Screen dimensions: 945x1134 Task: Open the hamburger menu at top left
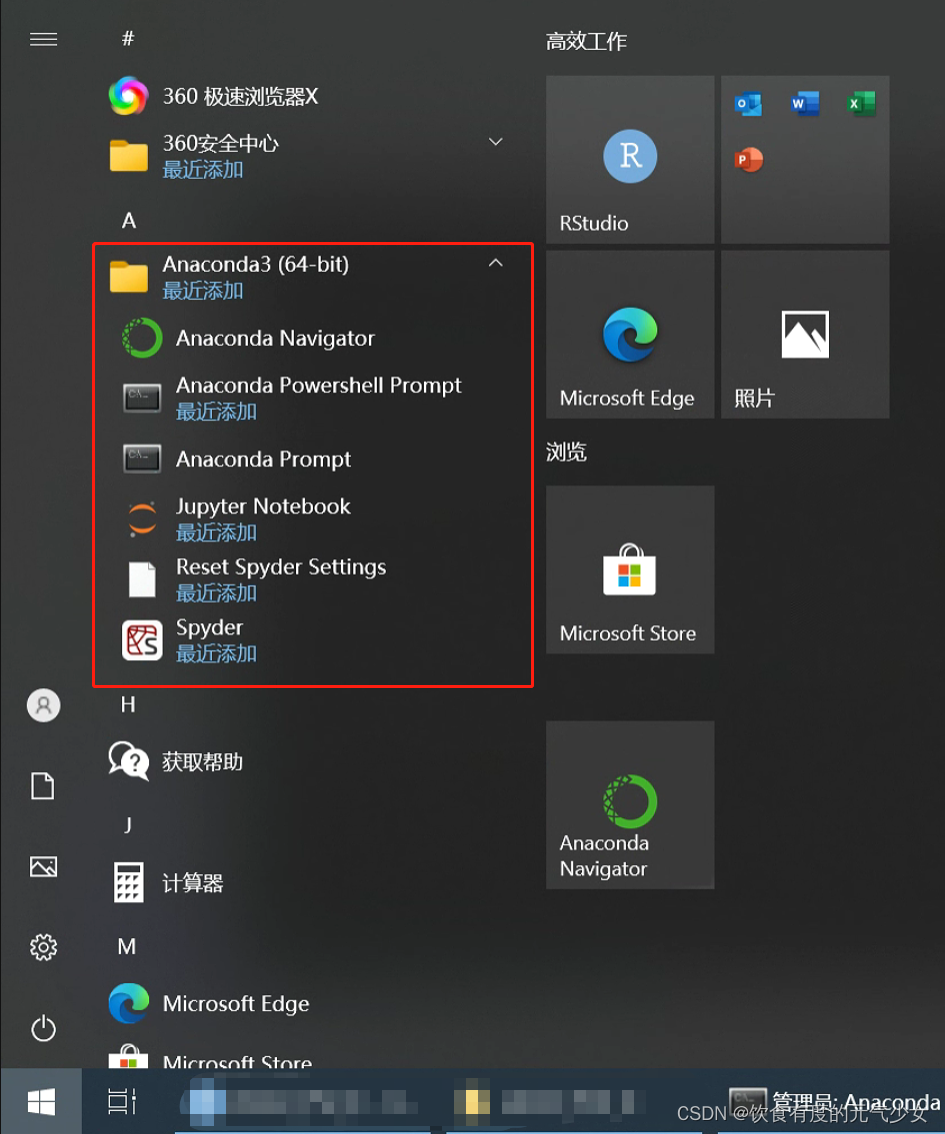point(43,39)
